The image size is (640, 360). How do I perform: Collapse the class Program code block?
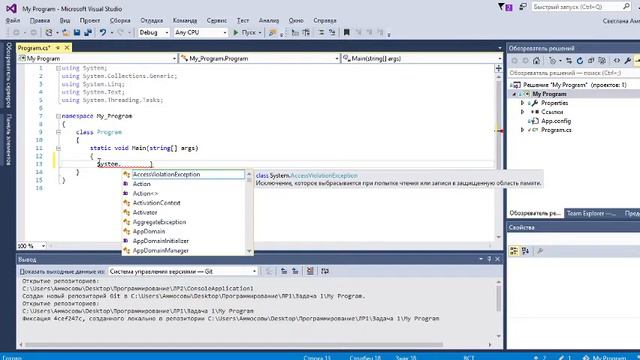click(x=58, y=132)
